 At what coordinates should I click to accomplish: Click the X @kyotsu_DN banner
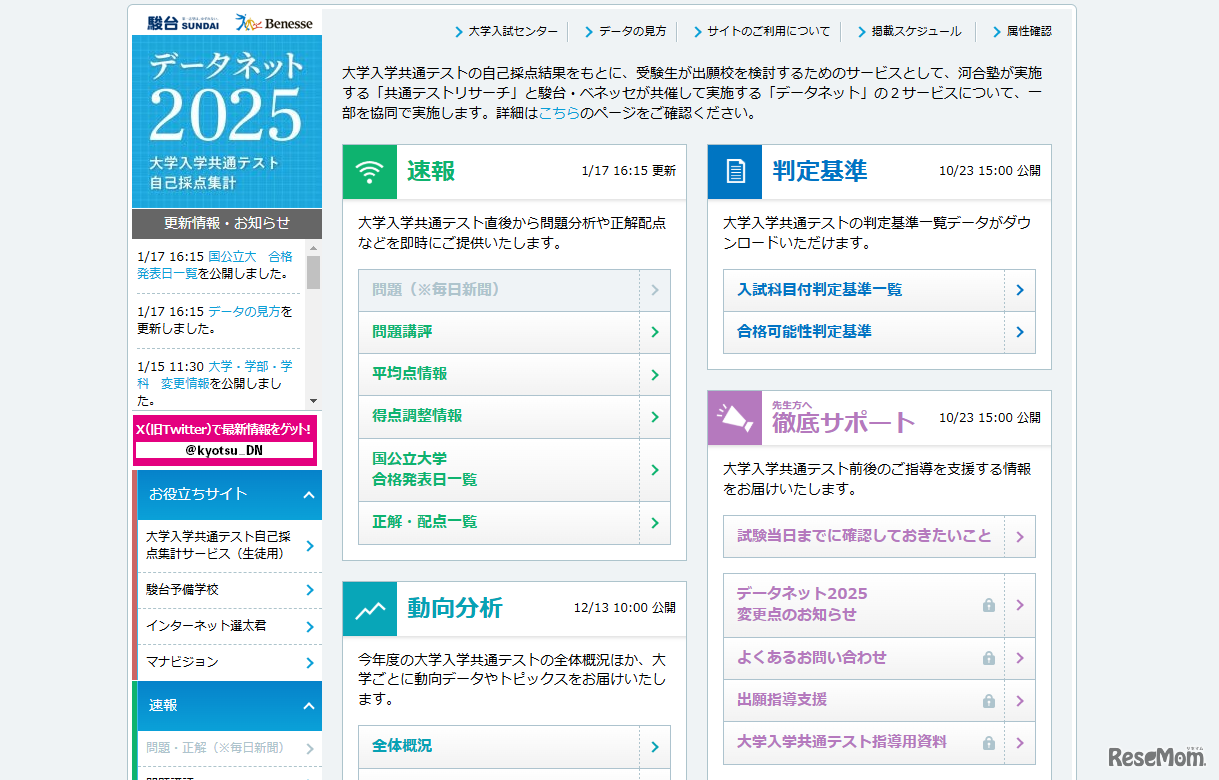[x=225, y=440]
